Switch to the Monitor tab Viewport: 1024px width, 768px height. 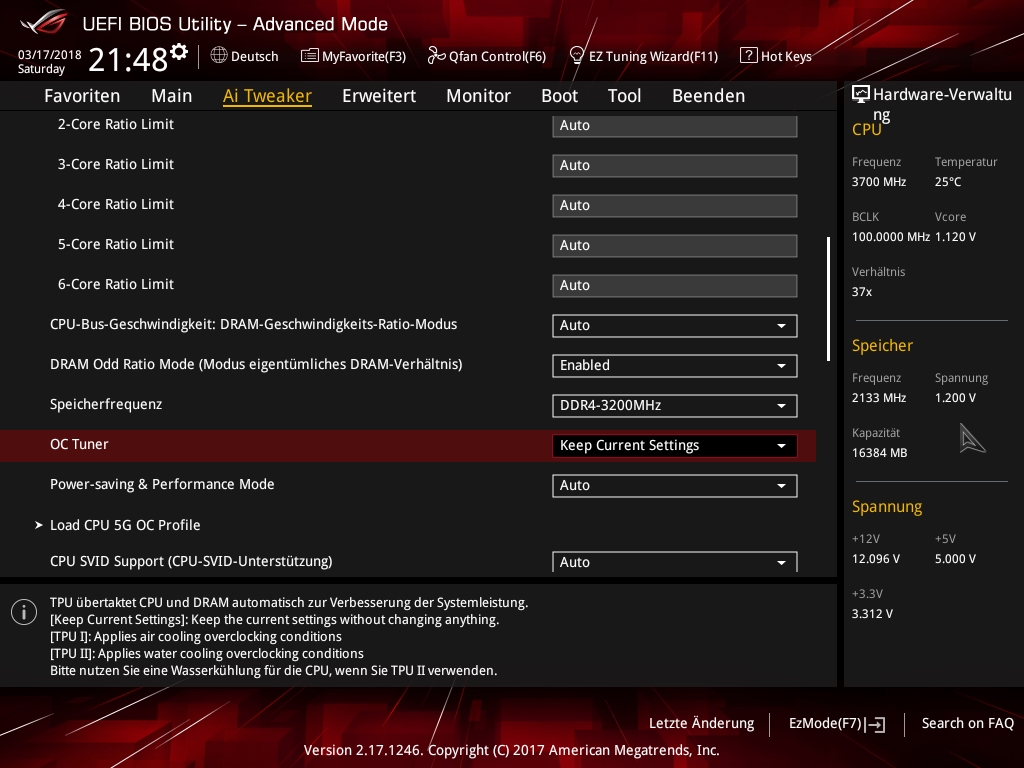point(478,96)
